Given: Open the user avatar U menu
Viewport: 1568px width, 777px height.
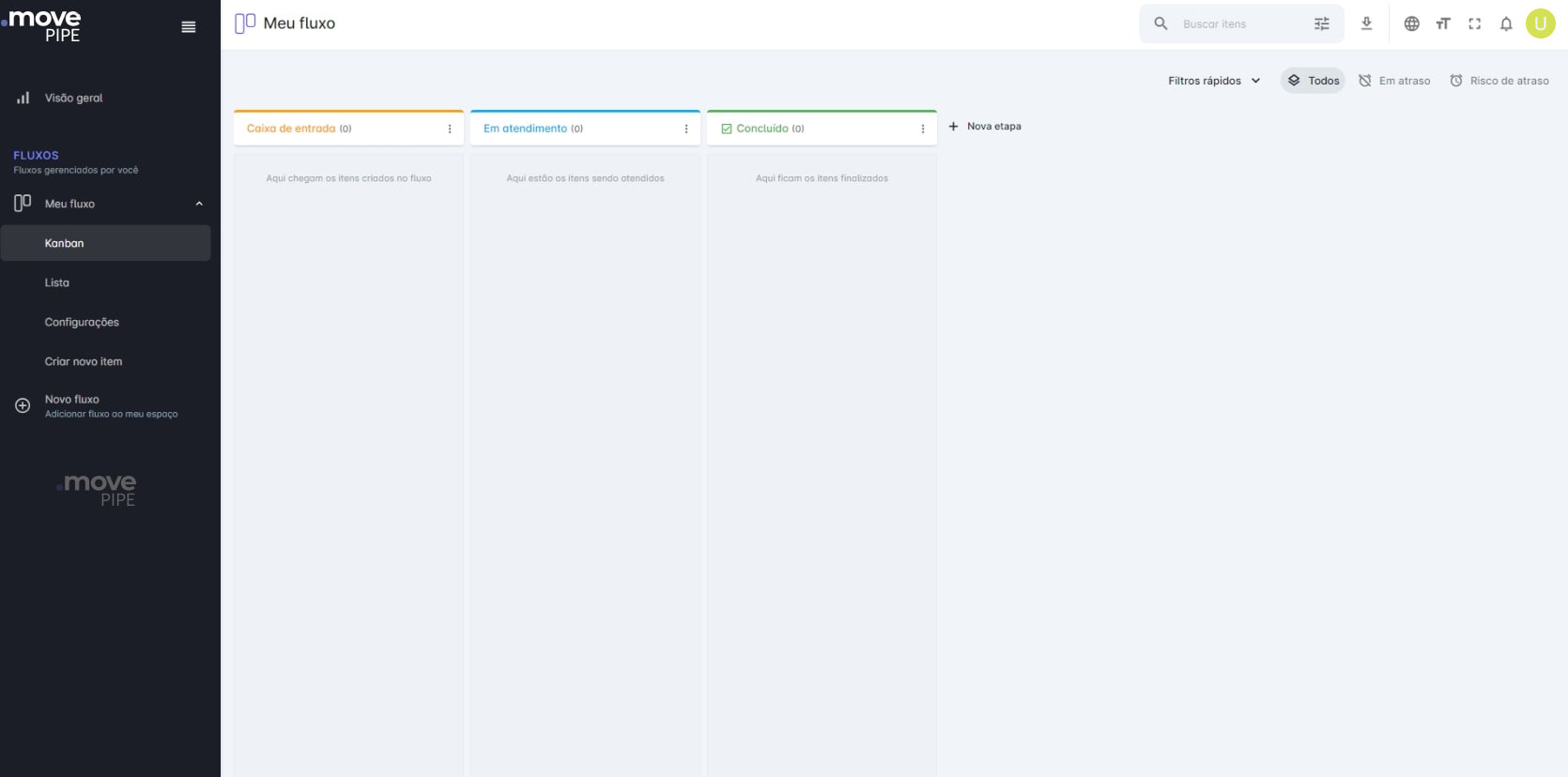Looking at the screenshot, I should click(x=1541, y=23).
